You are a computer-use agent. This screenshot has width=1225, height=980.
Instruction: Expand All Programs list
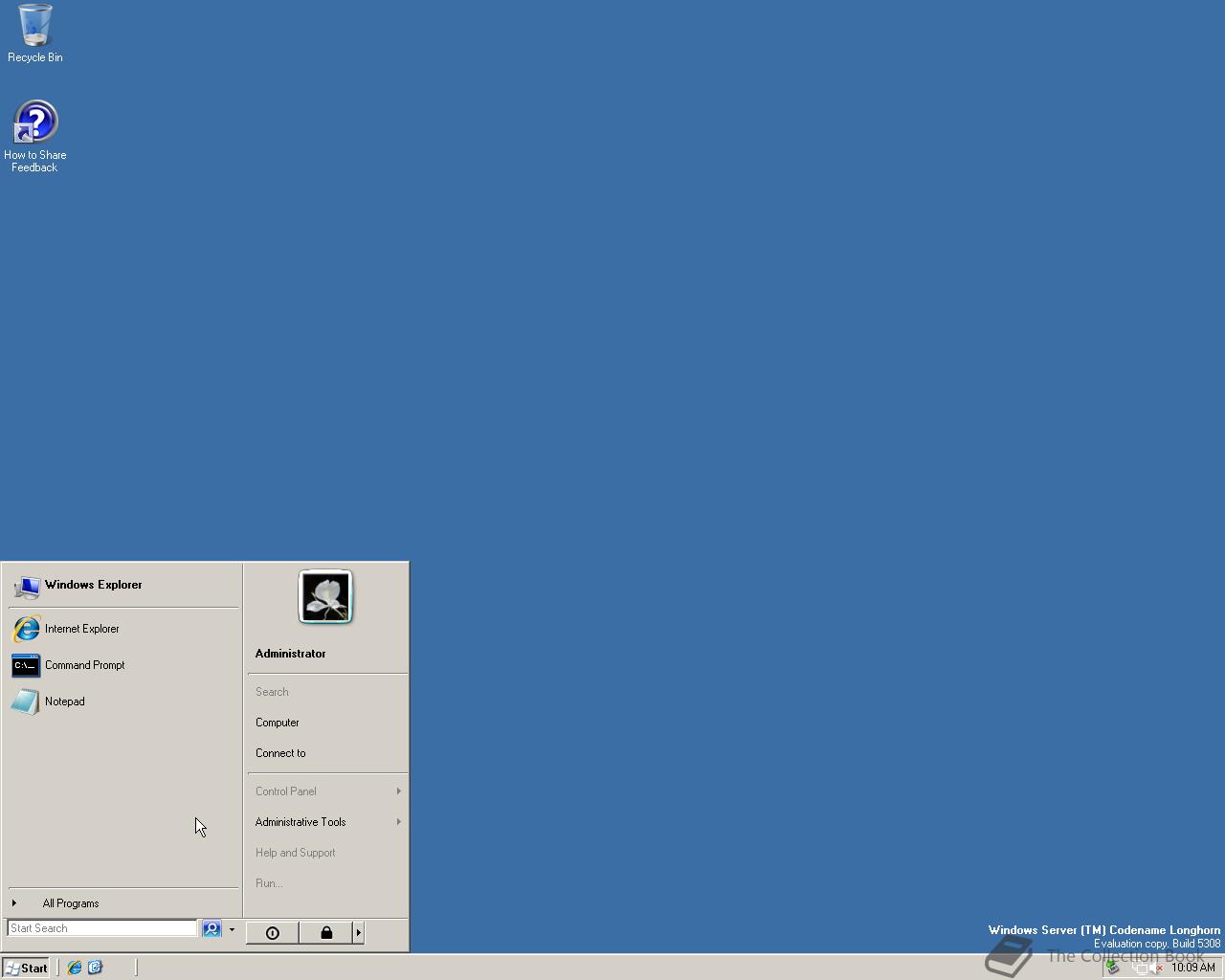123,903
